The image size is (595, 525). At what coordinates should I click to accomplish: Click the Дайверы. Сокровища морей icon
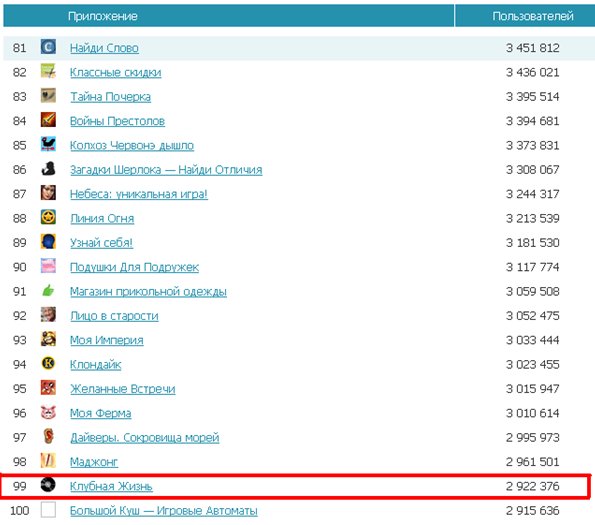(48, 436)
